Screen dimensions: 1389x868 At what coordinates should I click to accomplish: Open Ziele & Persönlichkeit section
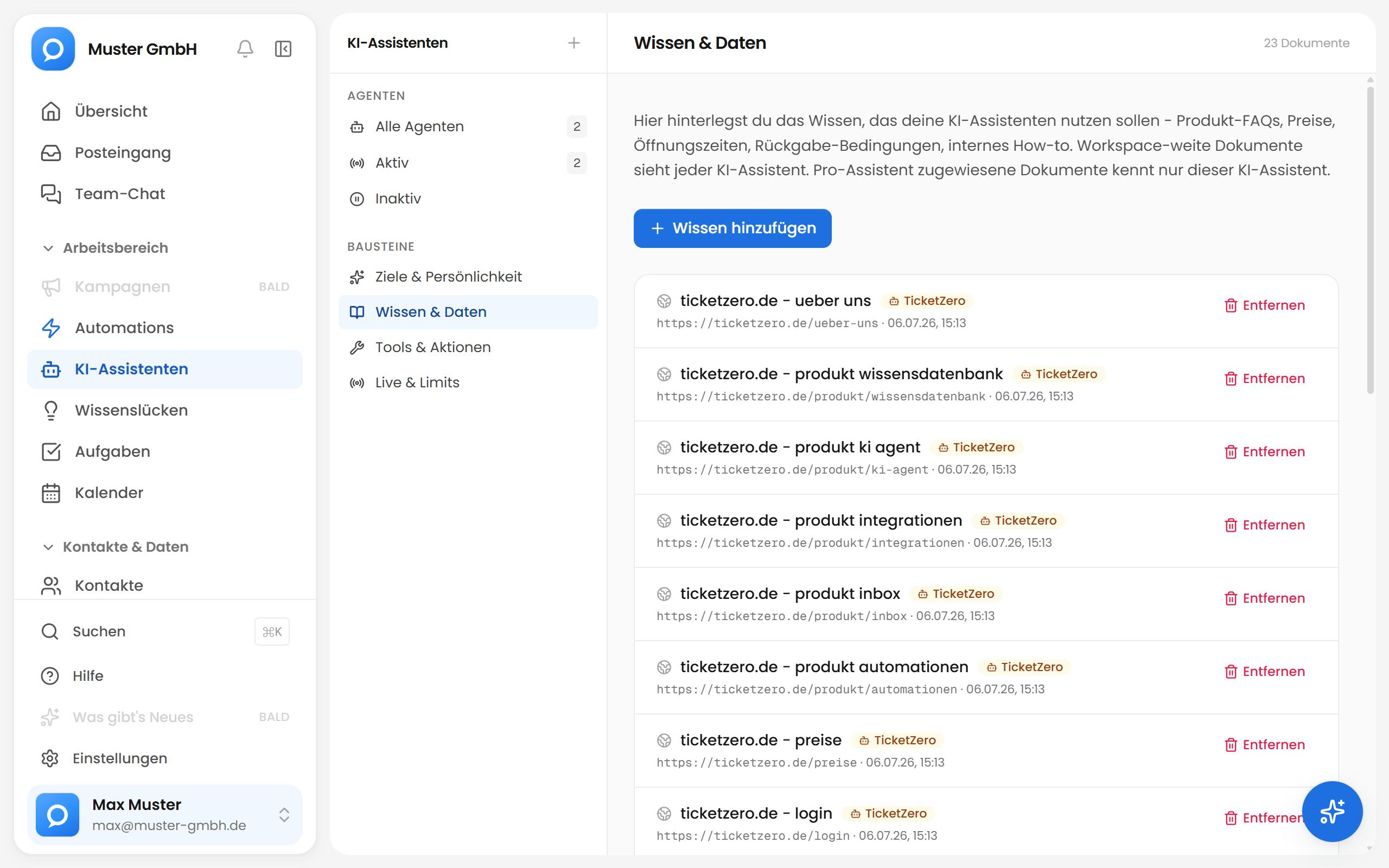click(x=468, y=277)
